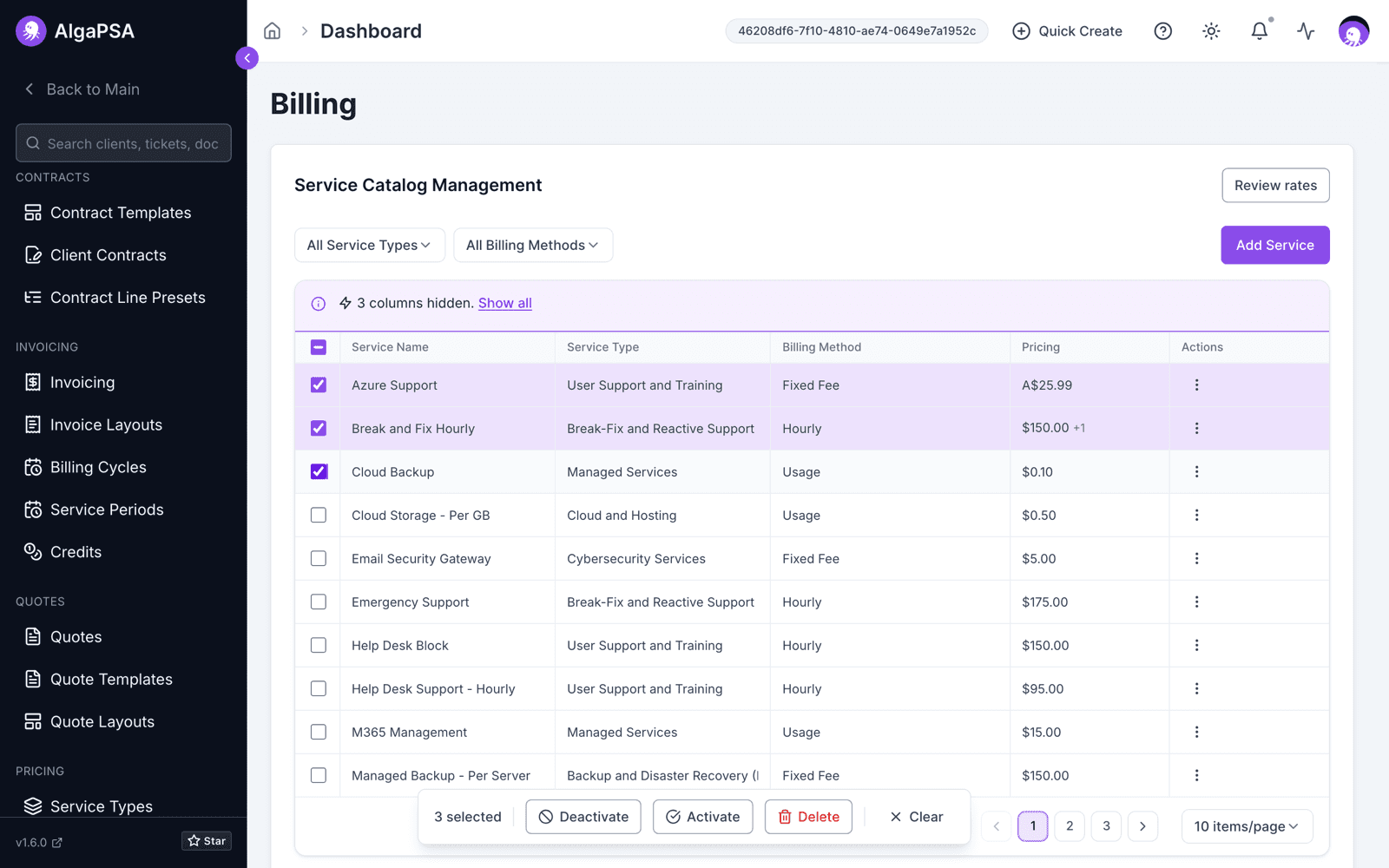This screenshot has height=868, width=1389.
Task: Go to next page arrow
Action: [x=1142, y=826]
